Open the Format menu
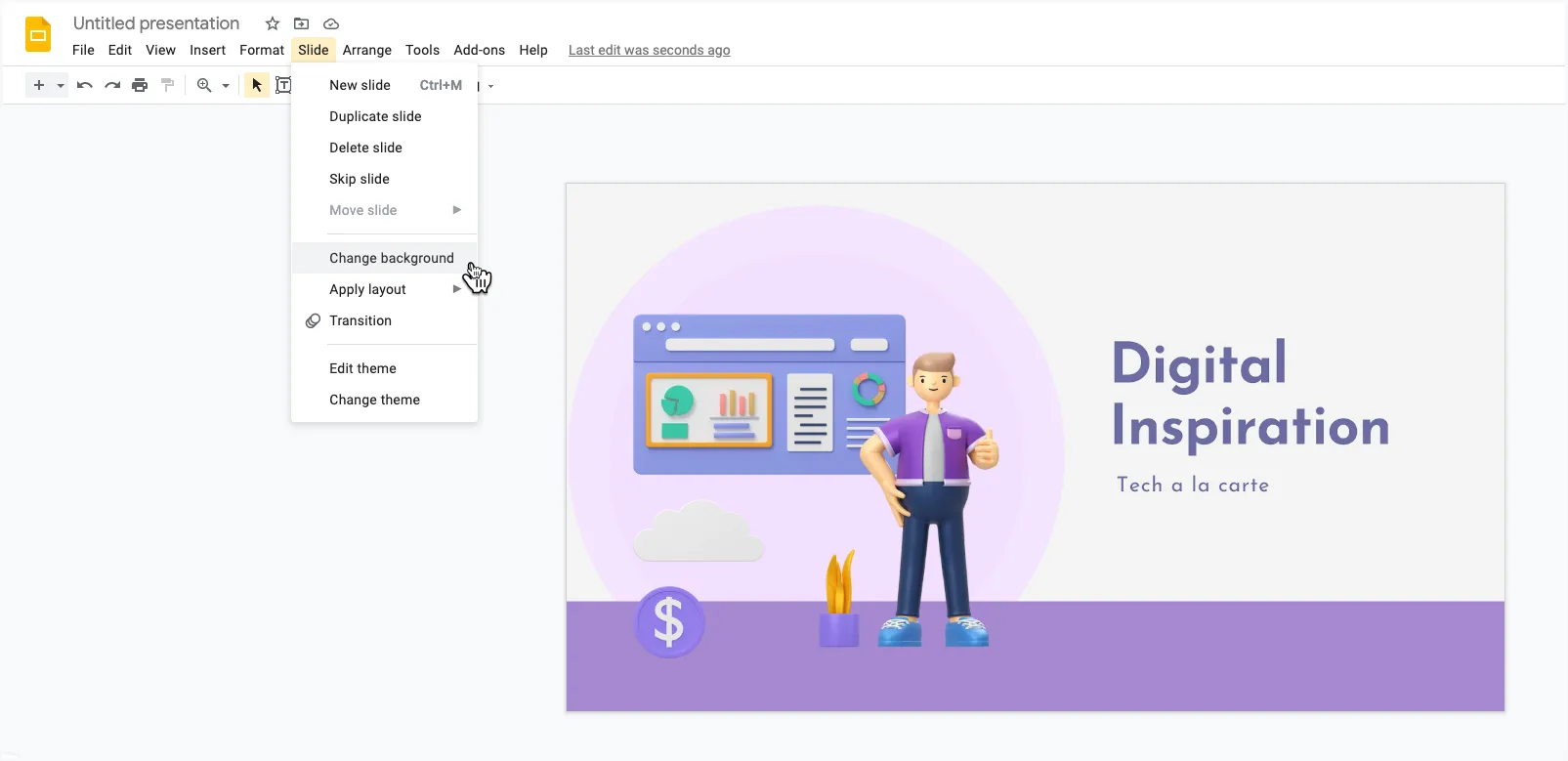The height and width of the screenshot is (761, 1568). click(262, 50)
